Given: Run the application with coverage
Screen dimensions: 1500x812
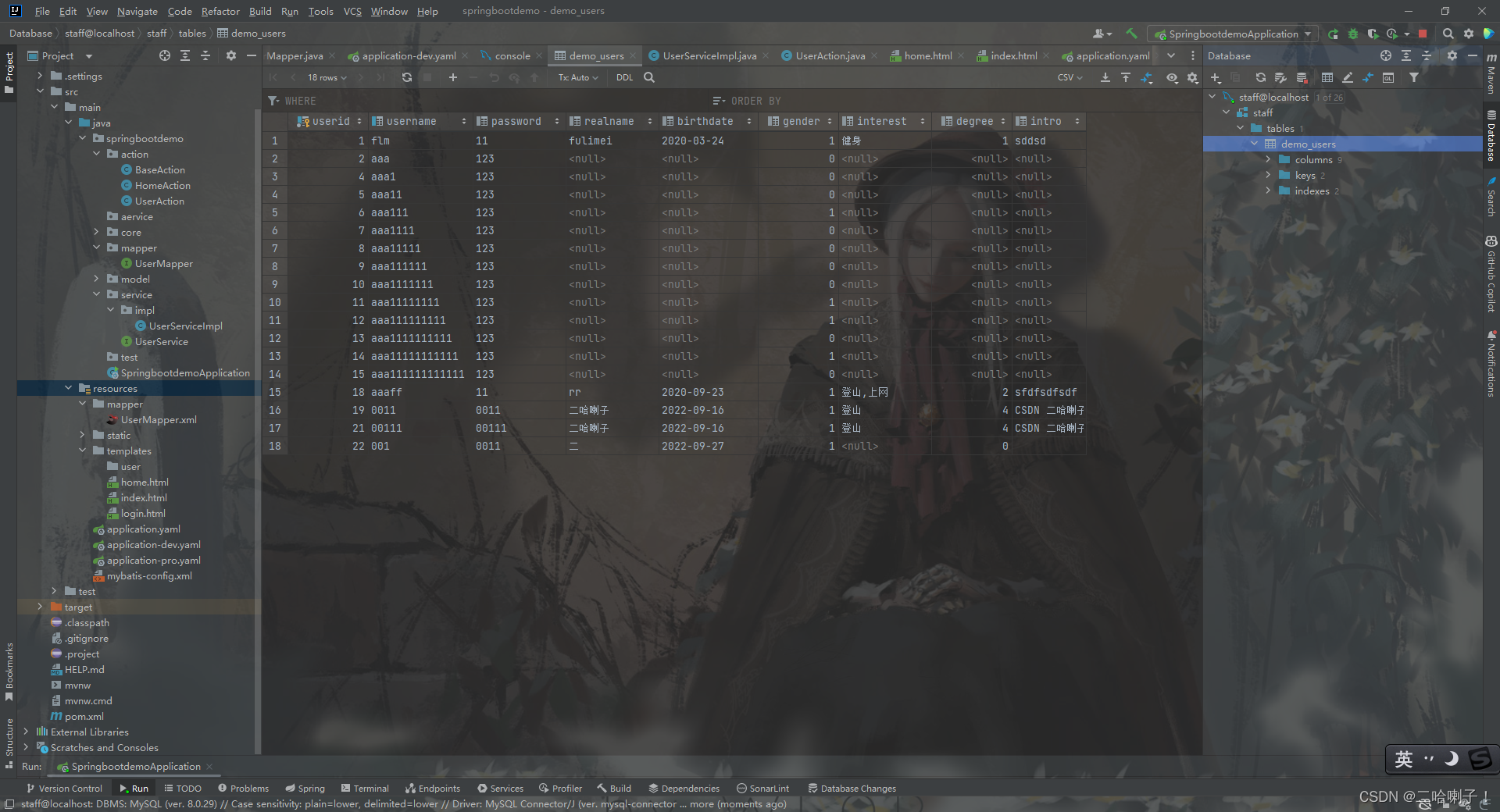Looking at the screenshot, I should (1373, 34).
